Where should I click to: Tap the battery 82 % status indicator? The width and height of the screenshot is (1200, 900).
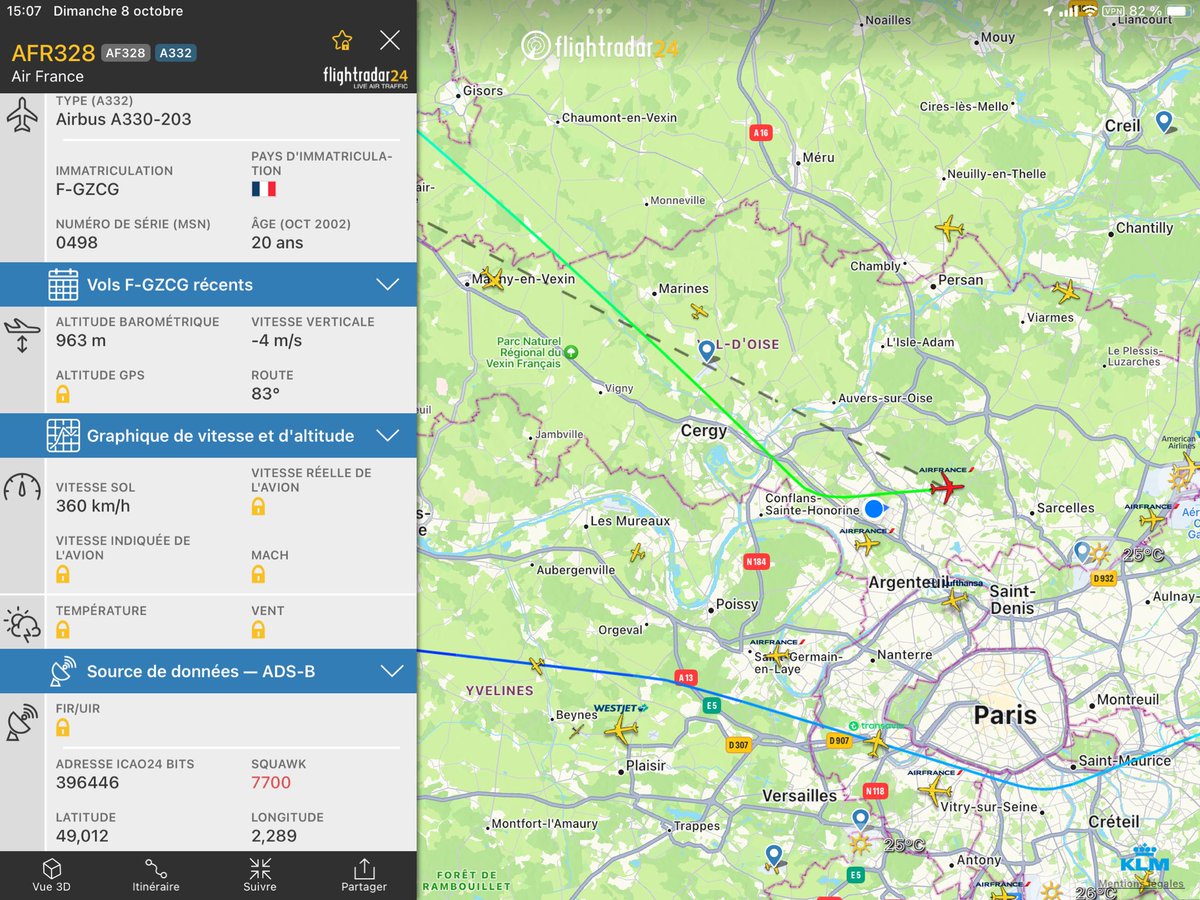1161,11
